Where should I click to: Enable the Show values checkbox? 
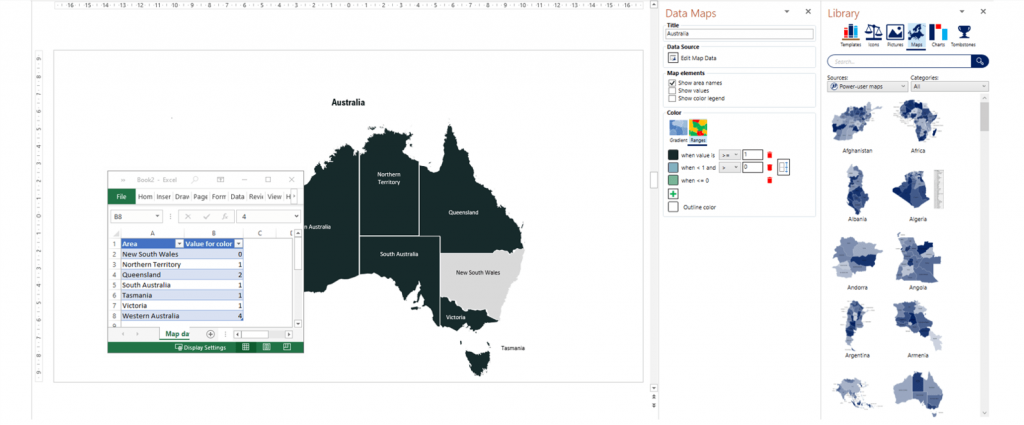coord(672,91)
